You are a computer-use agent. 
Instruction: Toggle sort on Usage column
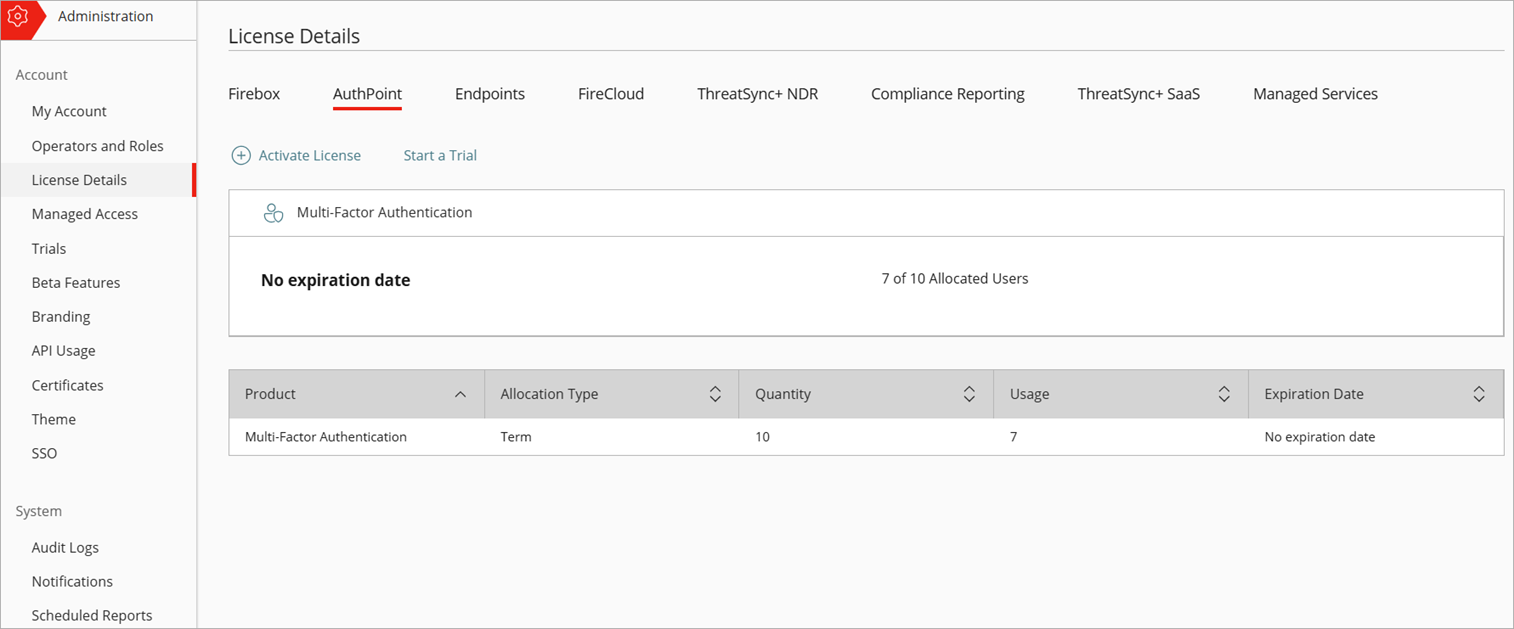pyautogui.click(x=1224, y=395)
